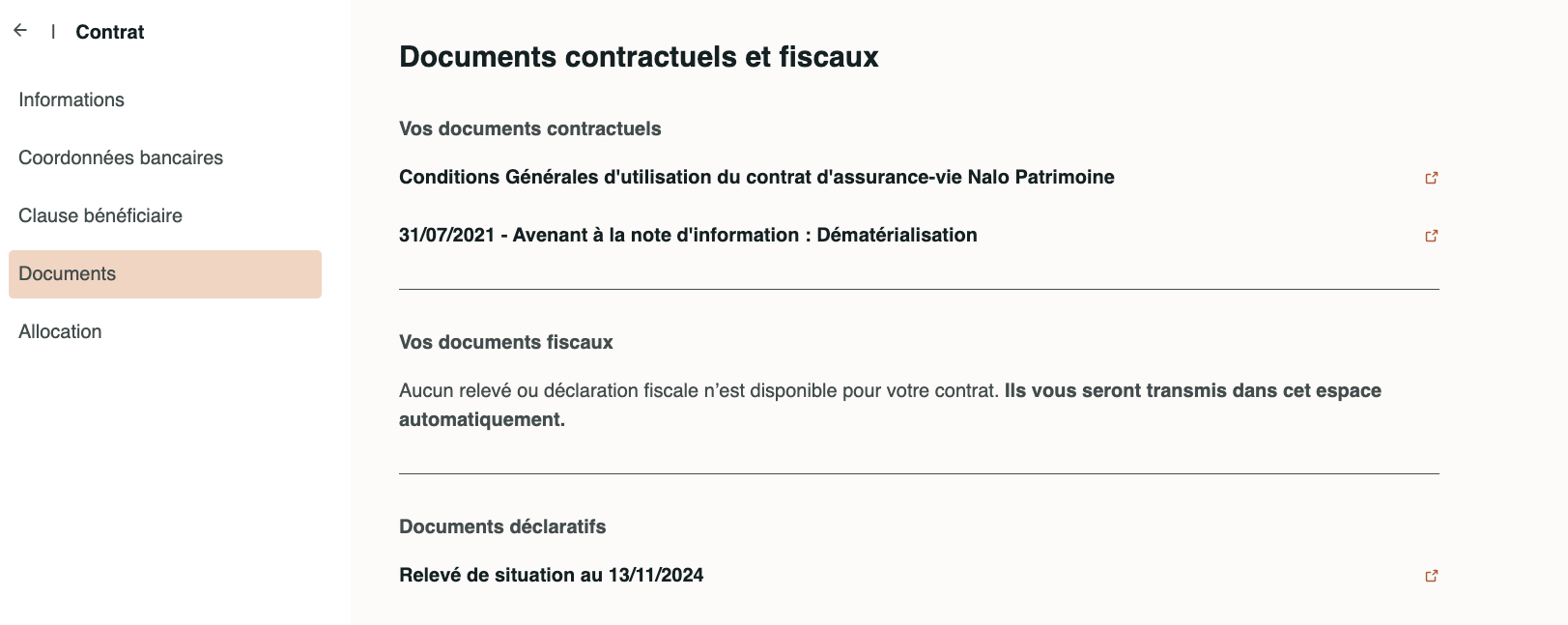Click the Documents contractuels et fiscaux heading

[639, 57]
